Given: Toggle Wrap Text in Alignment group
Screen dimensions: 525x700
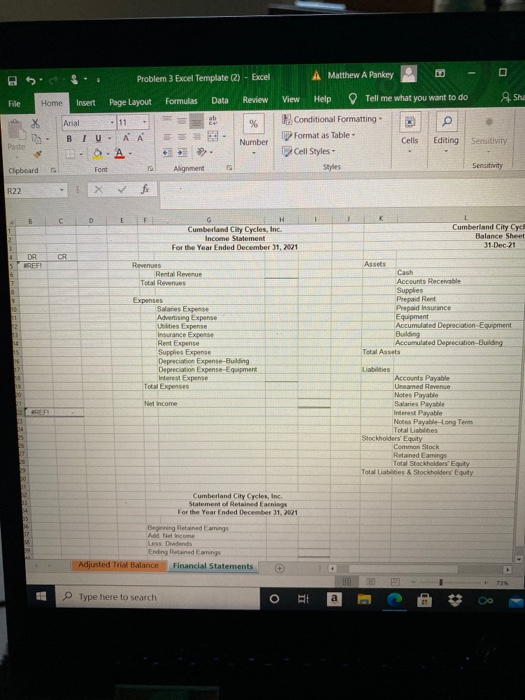Looking at the screenshot, I should point(212,121).
